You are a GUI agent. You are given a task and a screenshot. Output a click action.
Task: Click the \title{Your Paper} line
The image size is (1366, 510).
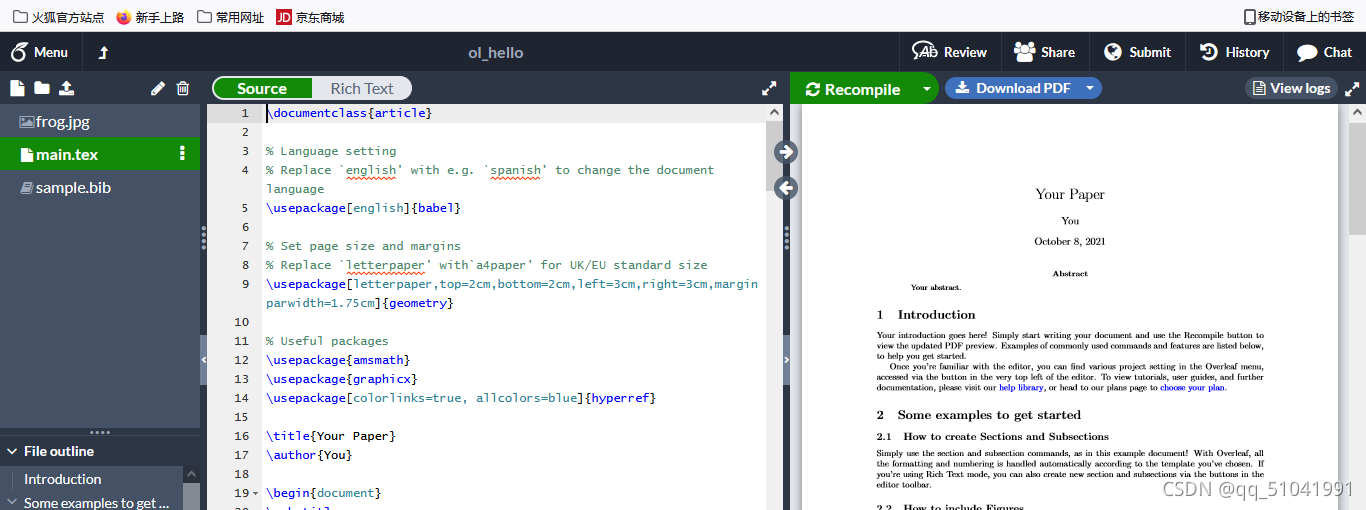pyautogui.click(x=331, y=436)
